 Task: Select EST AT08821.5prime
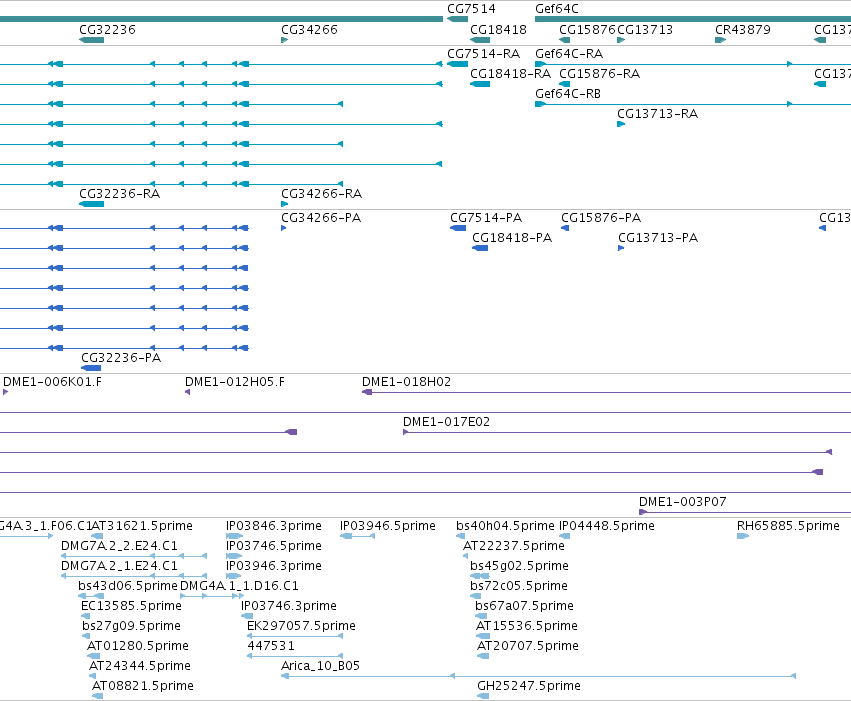(143, 686)
